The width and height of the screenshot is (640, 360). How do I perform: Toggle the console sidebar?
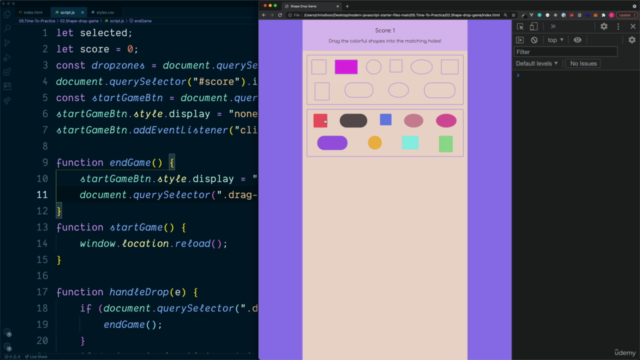[x=520, y=40]
